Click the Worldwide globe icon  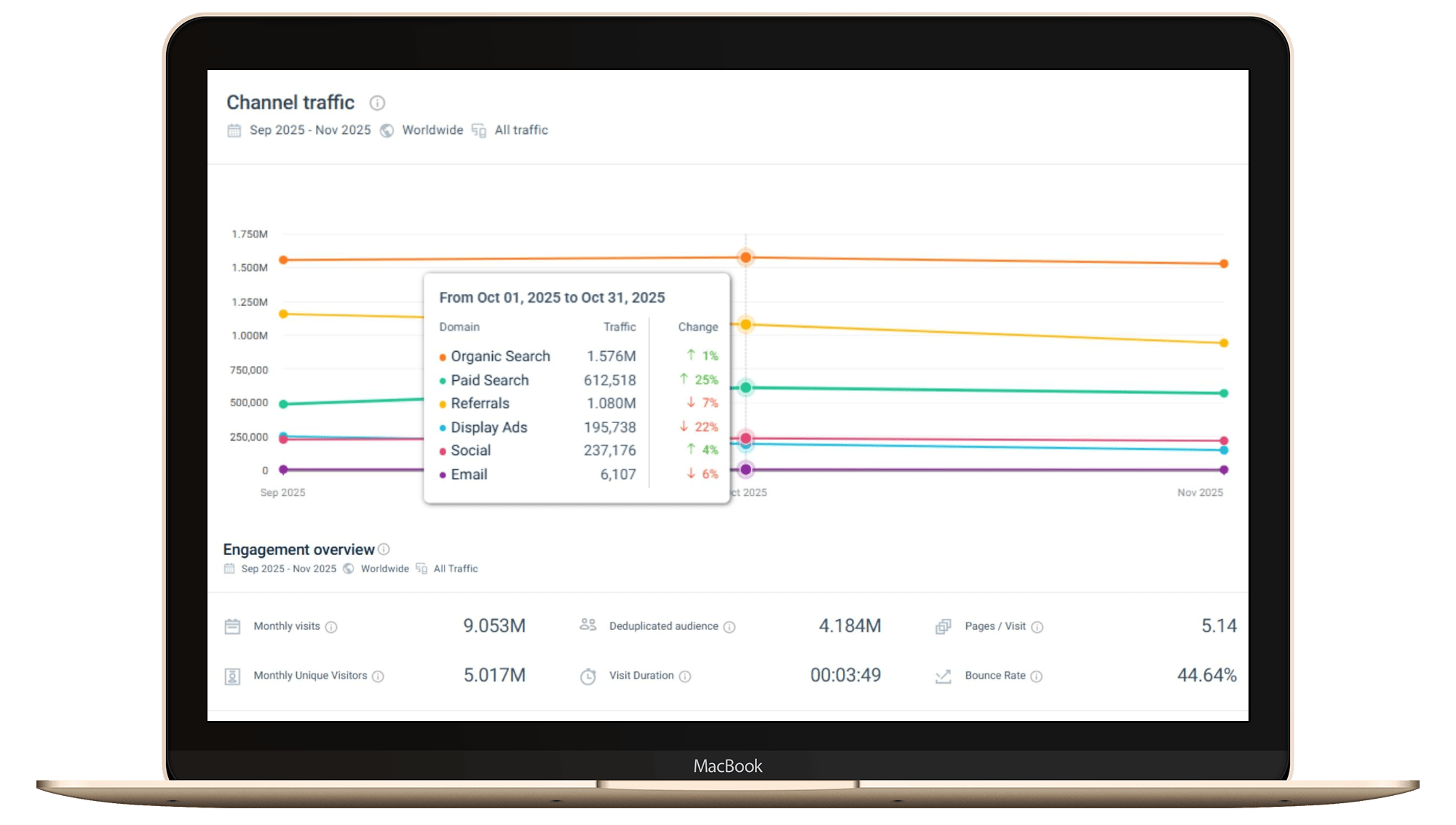coord(387,130)
